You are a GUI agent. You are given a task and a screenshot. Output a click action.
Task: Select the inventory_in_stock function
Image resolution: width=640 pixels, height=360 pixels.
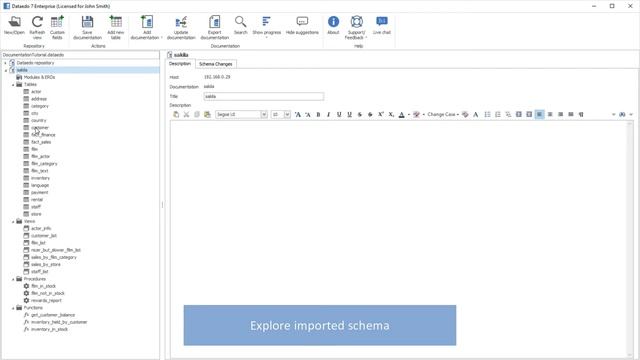49,329
